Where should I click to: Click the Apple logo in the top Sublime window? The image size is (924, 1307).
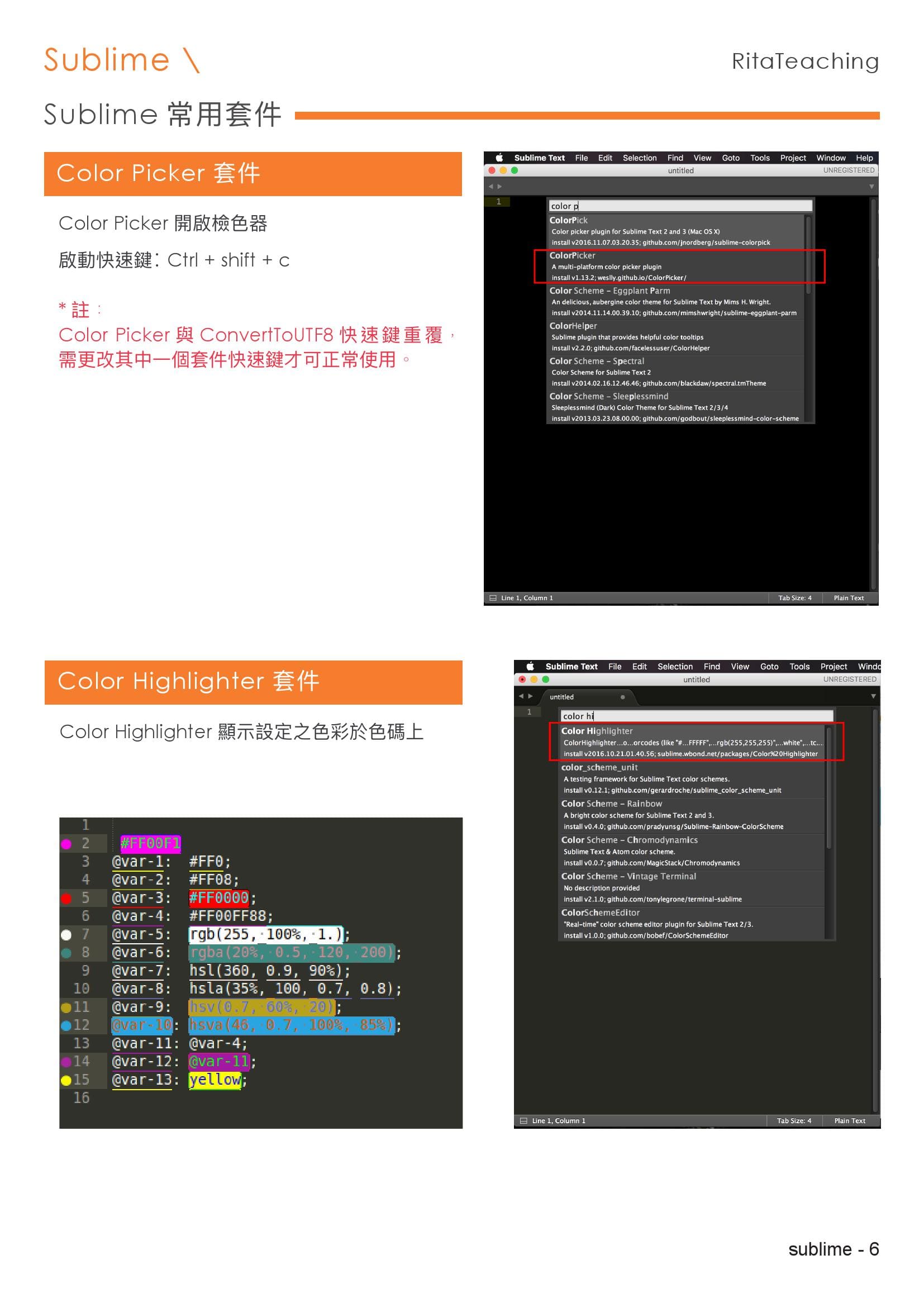pyautogui.click(x=499, y=158)
